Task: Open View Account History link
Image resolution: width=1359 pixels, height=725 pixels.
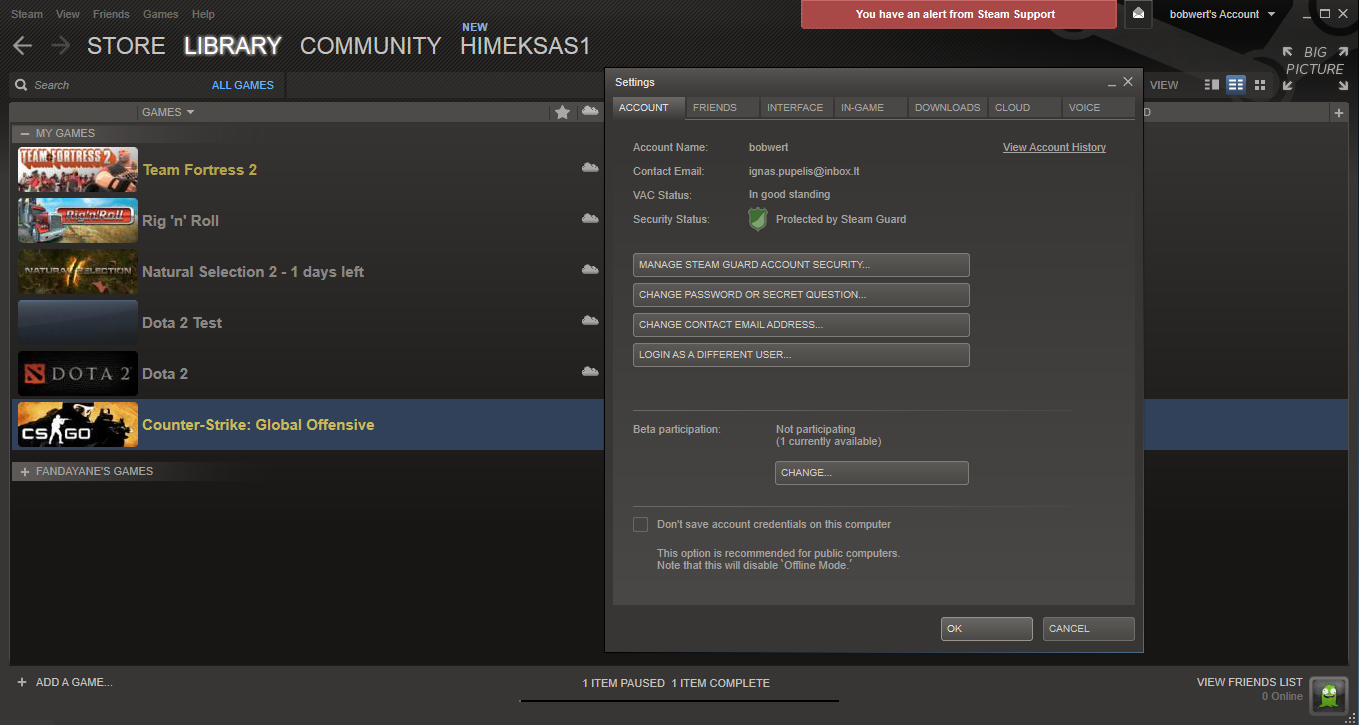Action: tap(1054, 147)
